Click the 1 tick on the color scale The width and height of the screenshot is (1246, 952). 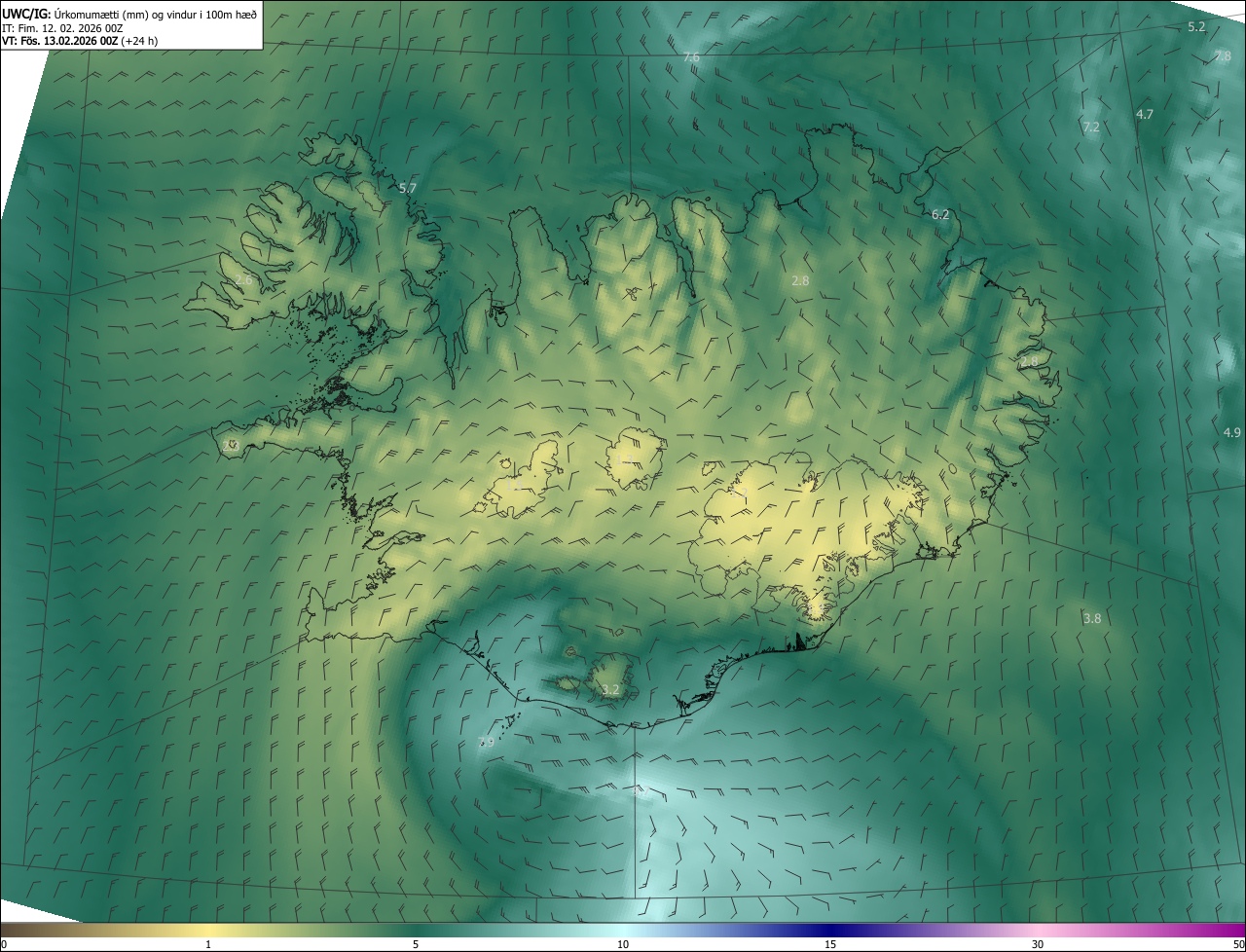(x=208, y=944)
